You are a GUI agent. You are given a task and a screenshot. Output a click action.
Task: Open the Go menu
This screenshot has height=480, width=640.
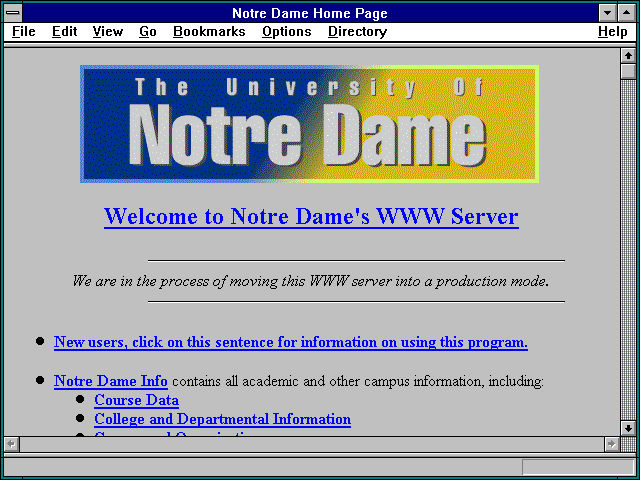[148, 32]
